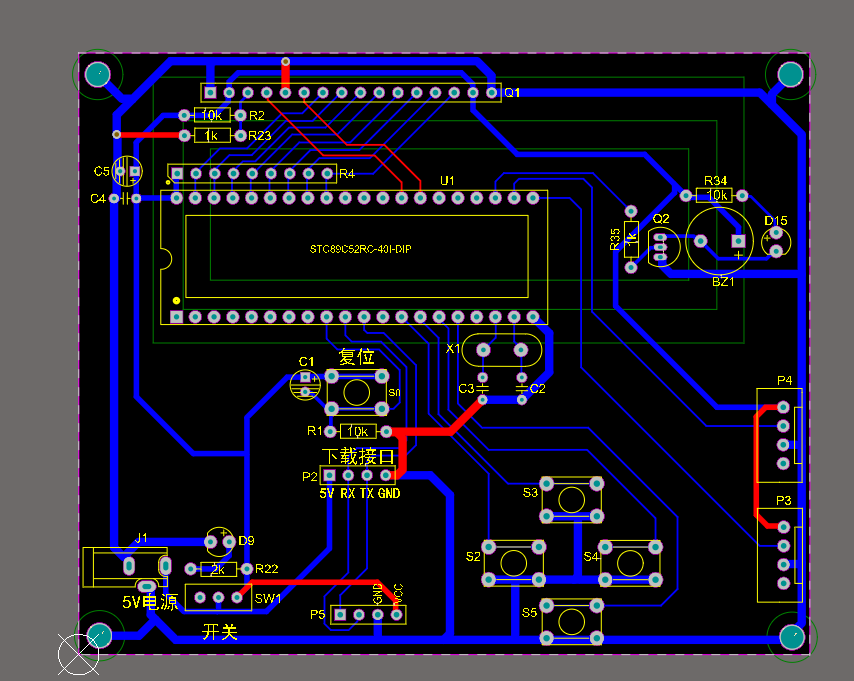The width and height of the screenshot is (854, 681).
Task: Click the RX pin label under P2
Action: (x=347, y=494)
